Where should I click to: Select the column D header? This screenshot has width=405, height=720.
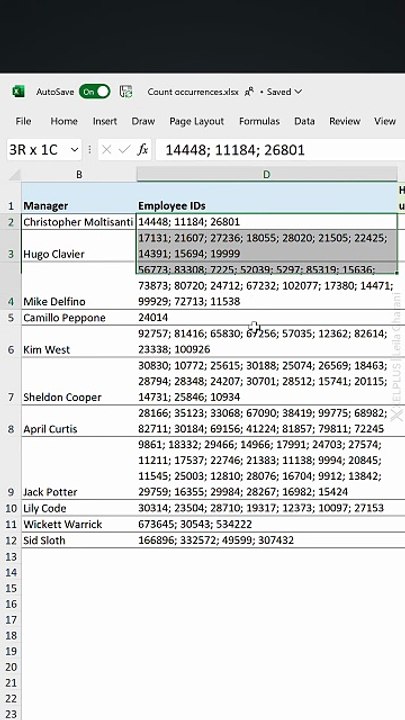[x=267, y=174]
